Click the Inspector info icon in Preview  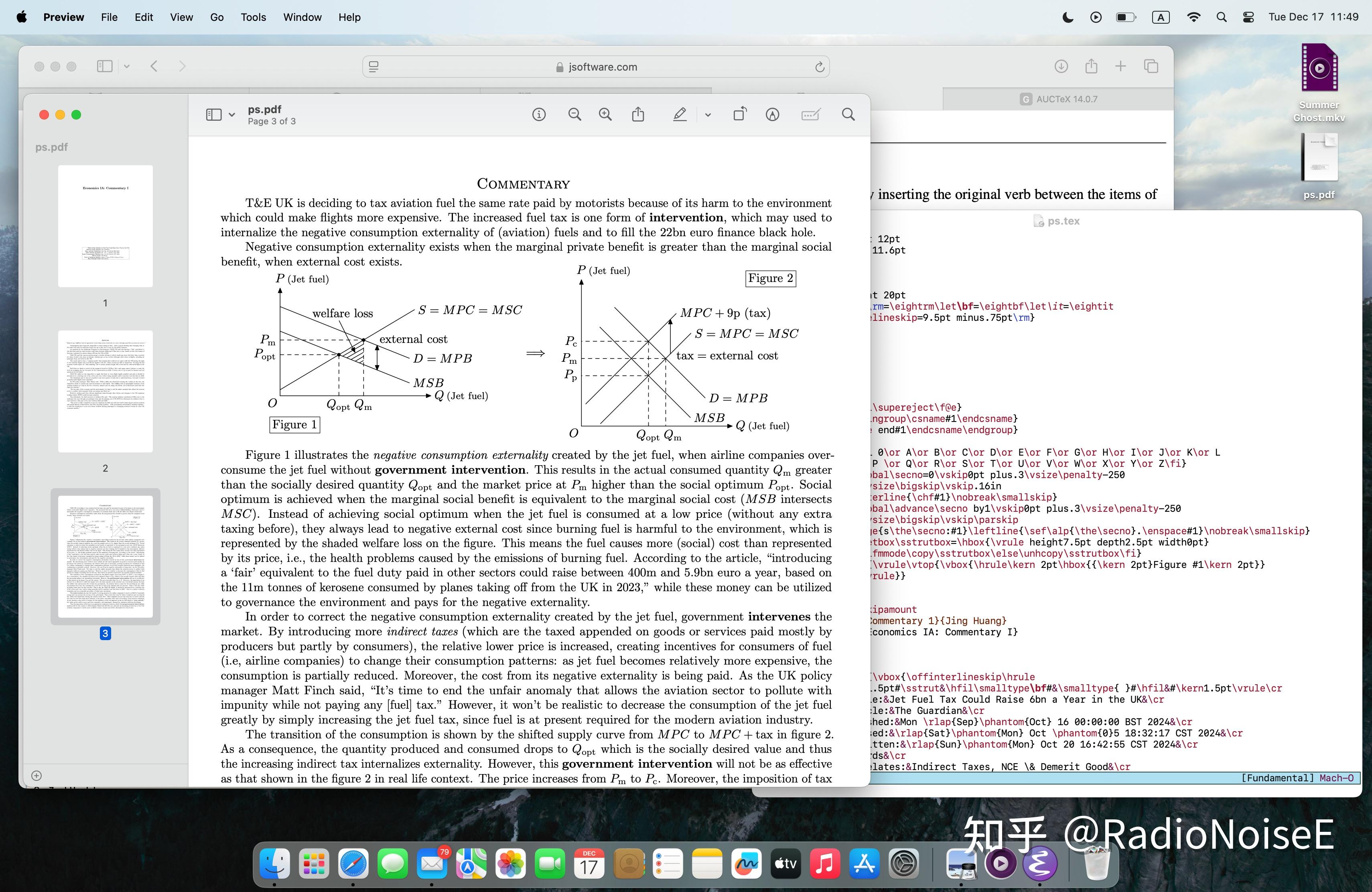click(538, 115)
